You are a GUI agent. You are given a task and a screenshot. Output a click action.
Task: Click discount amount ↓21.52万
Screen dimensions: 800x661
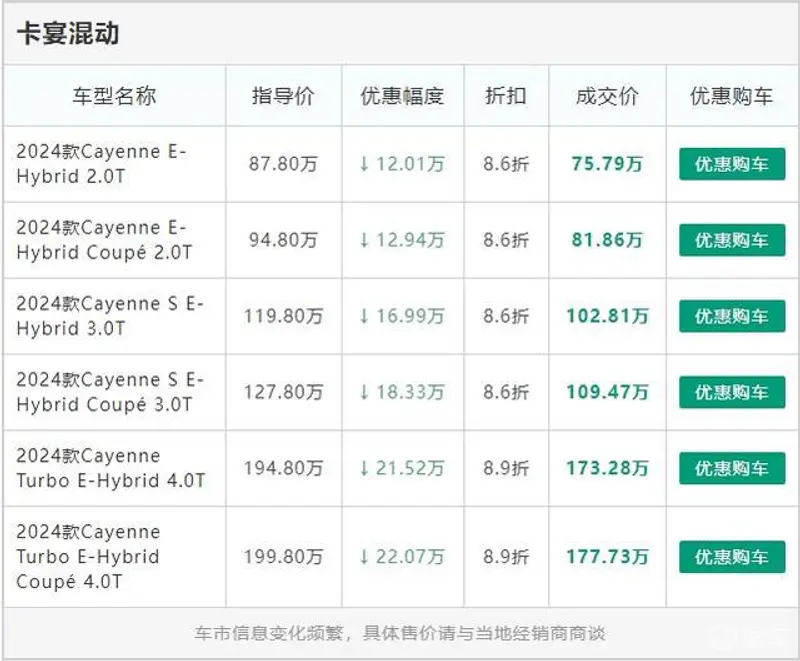tap(402, 468)
